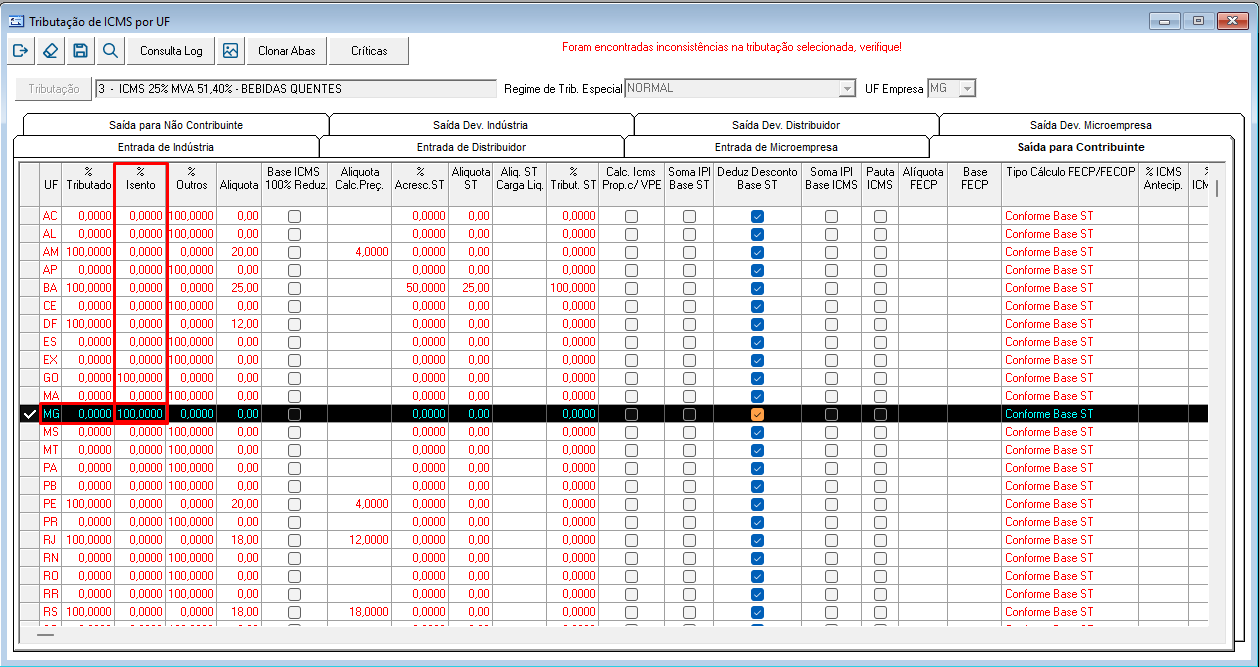The height and width of the screenshot is (667, 1260).
Task: Open Consulta Log
Action: click(x=171, y=51)
